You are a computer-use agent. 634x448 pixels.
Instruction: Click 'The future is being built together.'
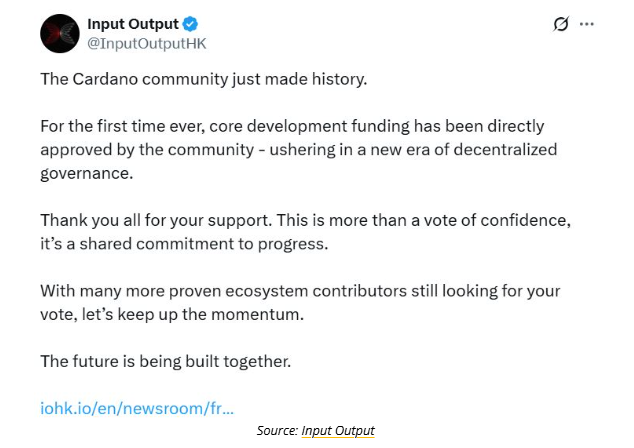tap(165, 360)
